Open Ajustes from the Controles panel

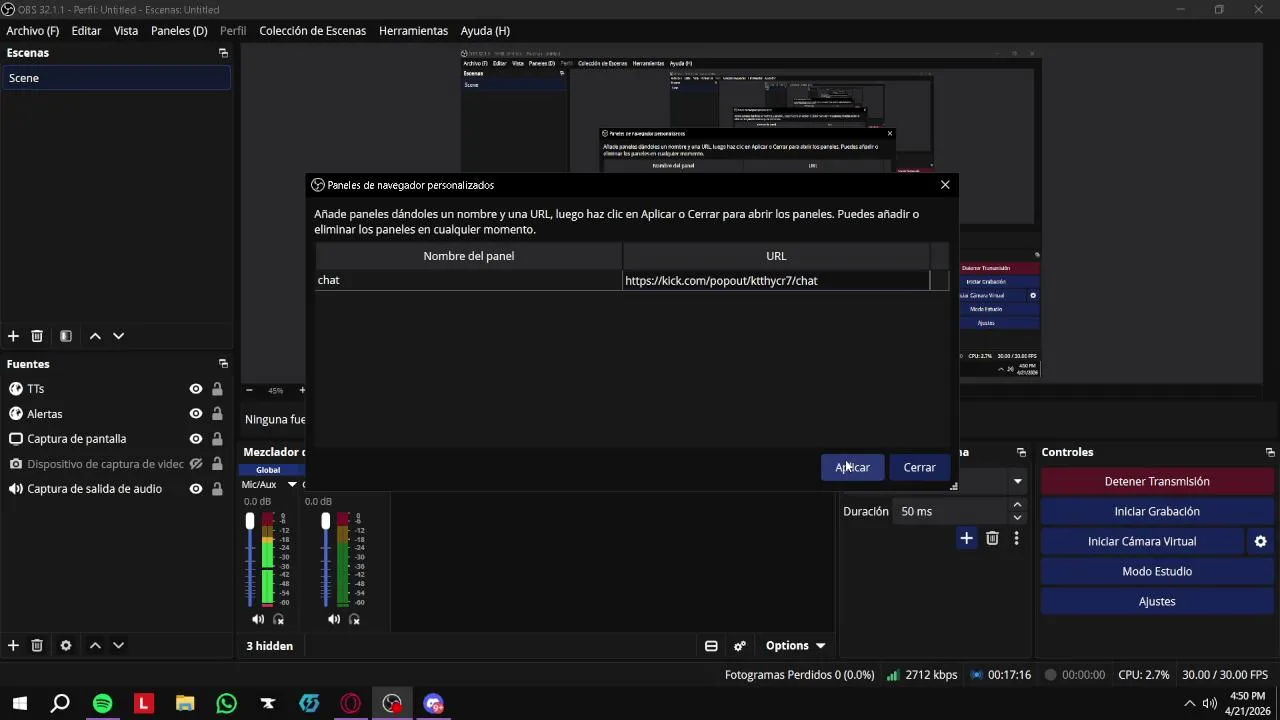[1157, 601]
